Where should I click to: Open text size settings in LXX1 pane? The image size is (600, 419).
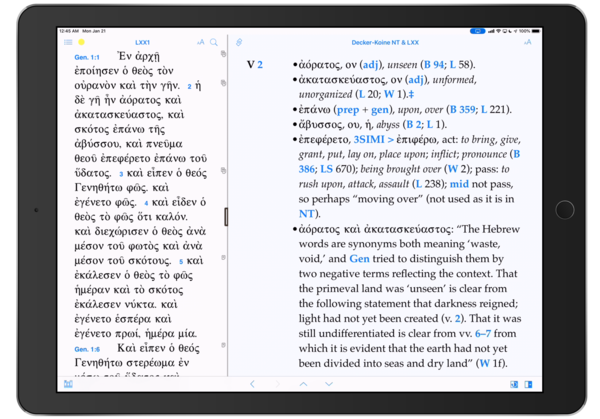[x=201, y=42]
